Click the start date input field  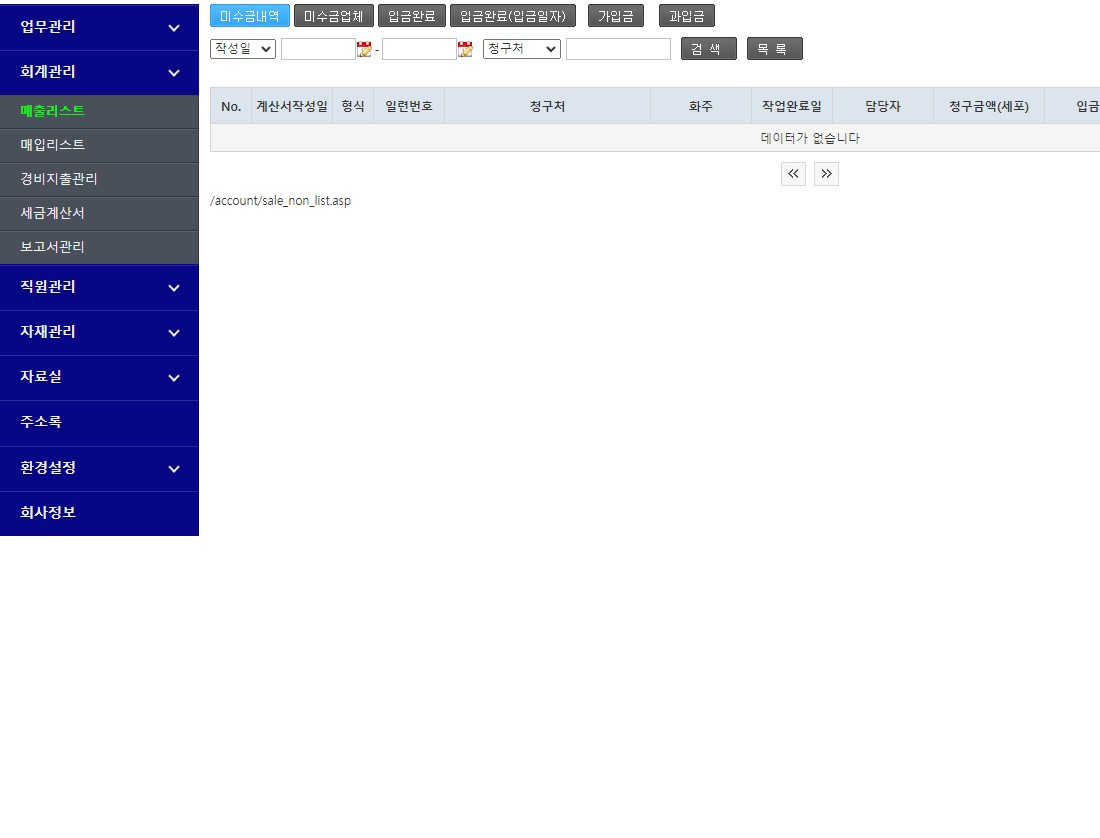click(x=318, y=49)
